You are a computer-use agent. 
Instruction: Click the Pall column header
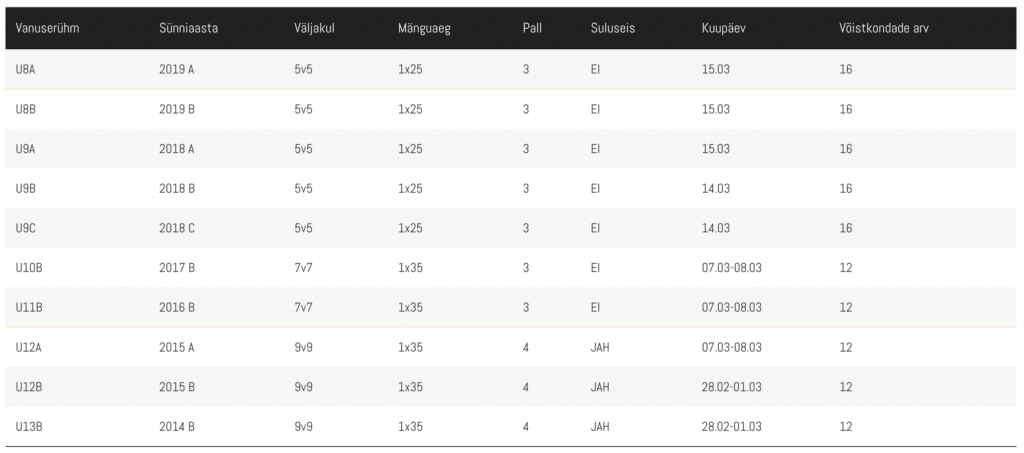pos(532,29)
